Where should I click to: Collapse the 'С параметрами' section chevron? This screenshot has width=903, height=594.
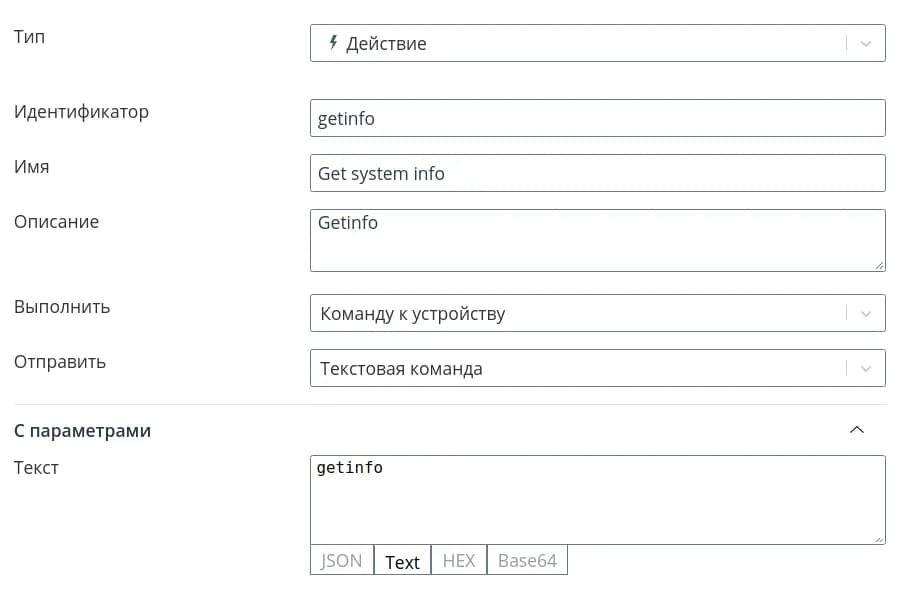856,430
